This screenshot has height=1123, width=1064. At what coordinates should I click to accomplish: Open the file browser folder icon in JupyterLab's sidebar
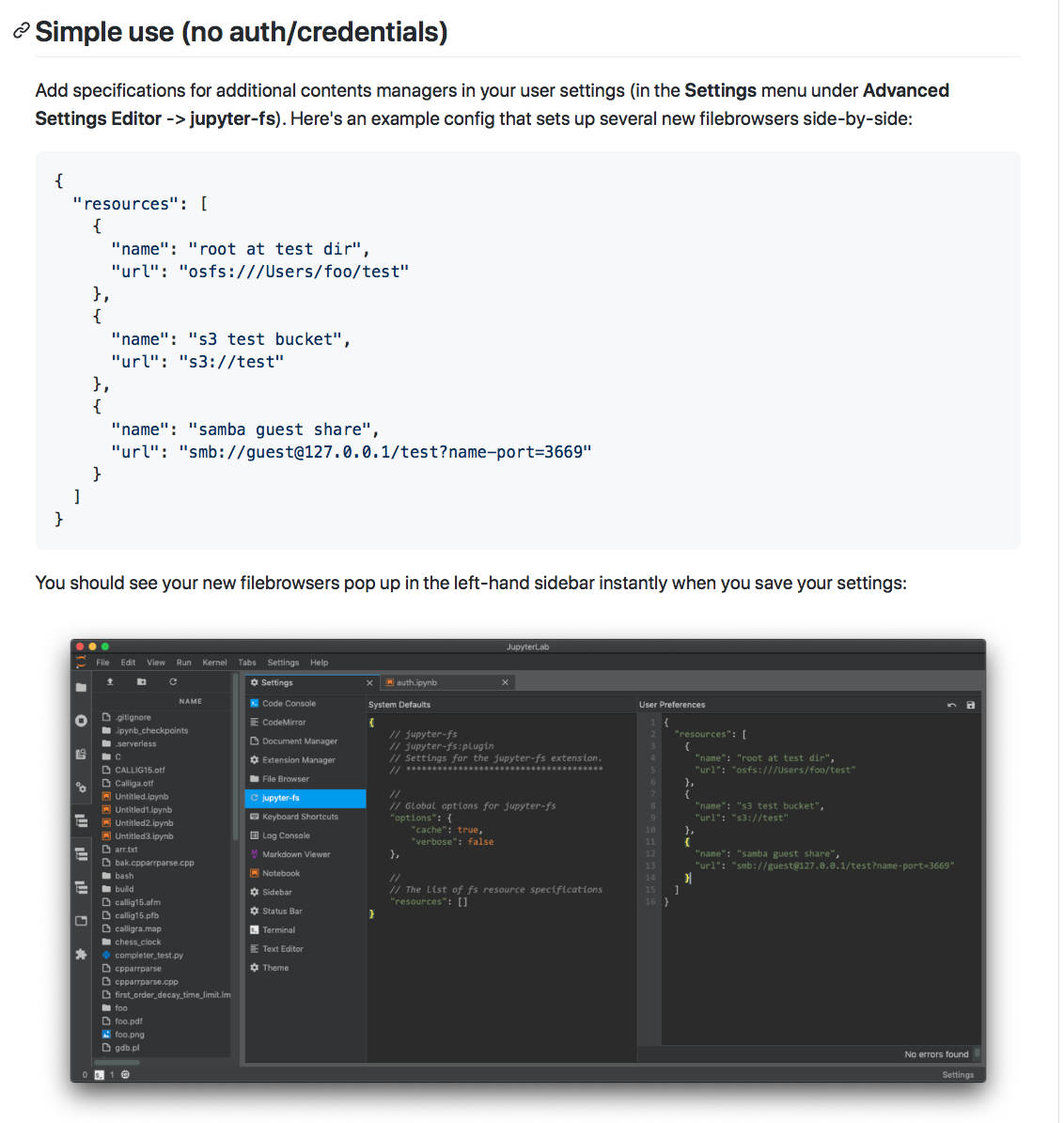click(x=81, y=688)
